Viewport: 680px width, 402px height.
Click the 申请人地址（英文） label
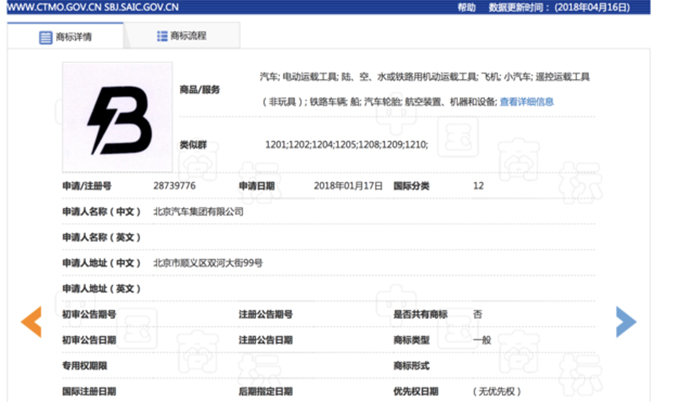click(101, 289)
